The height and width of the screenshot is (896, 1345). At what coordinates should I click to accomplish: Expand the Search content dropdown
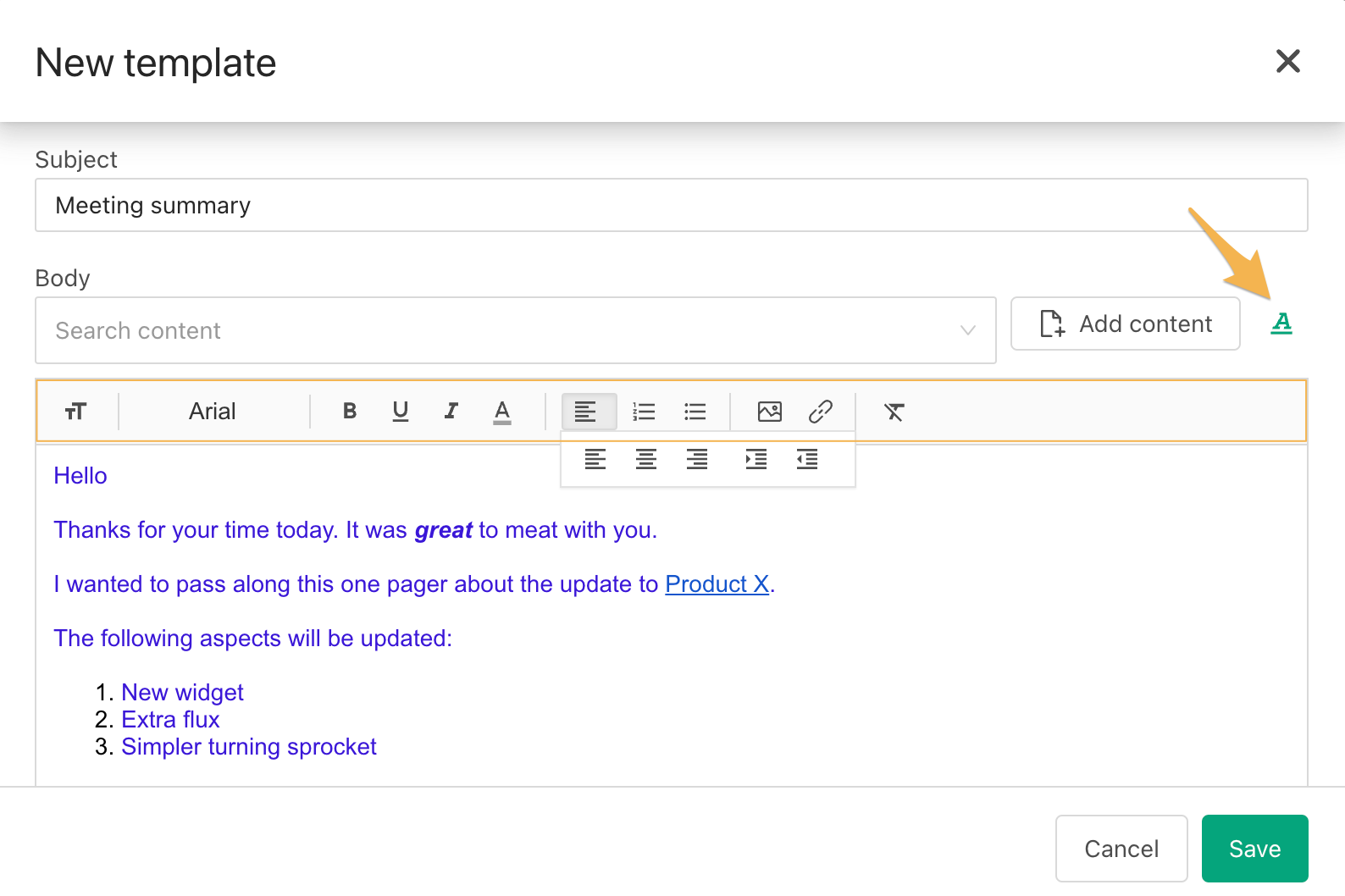pos(967,330)
